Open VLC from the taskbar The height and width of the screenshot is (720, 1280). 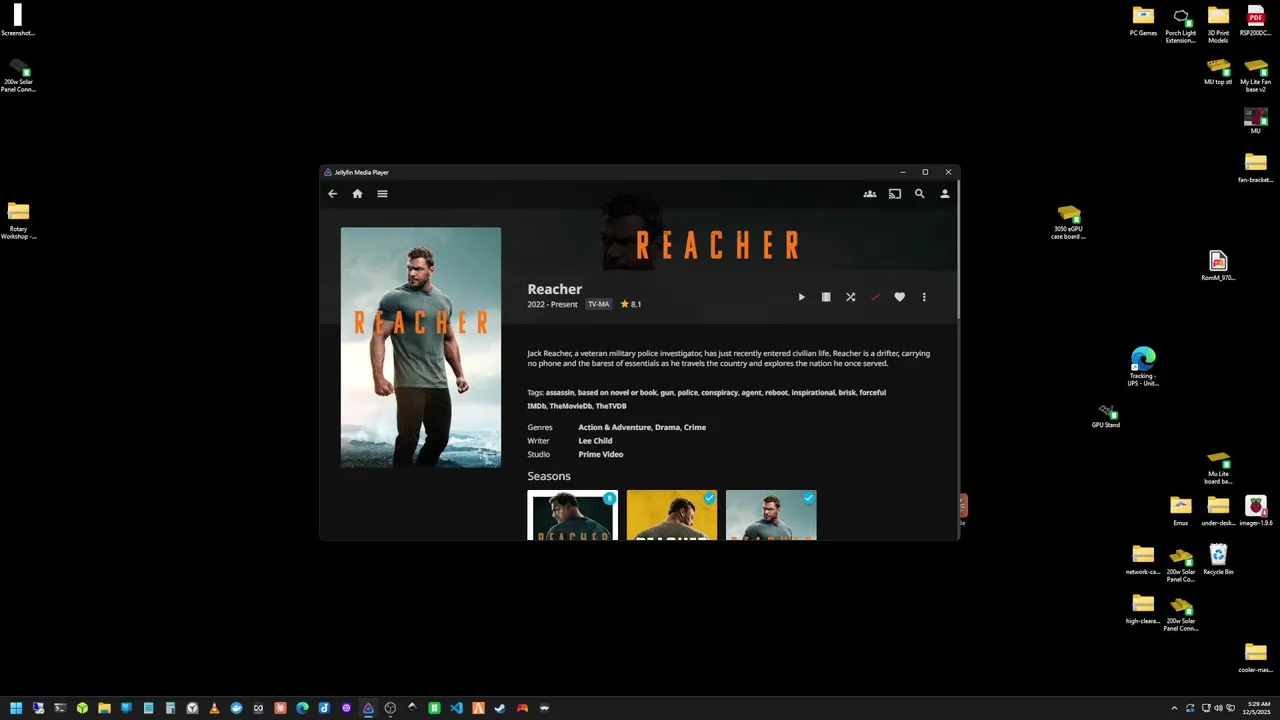(214, 708)
